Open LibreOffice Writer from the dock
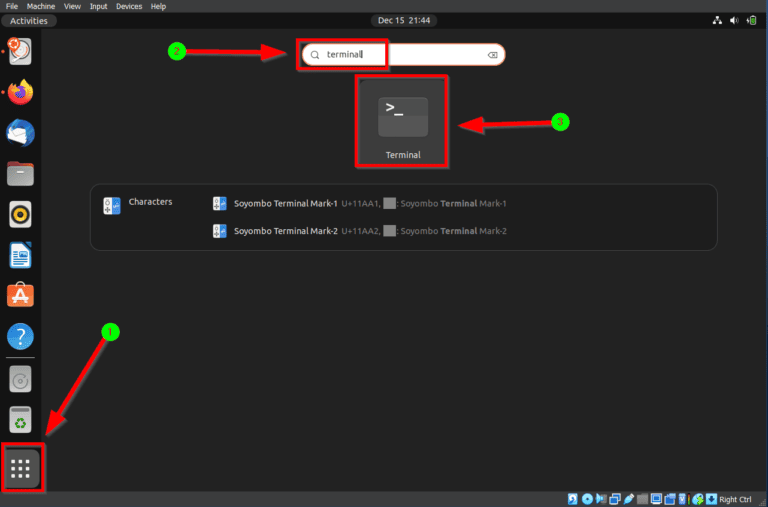Image resolution: width=768 pixels, height=507 pixels. 20,255
